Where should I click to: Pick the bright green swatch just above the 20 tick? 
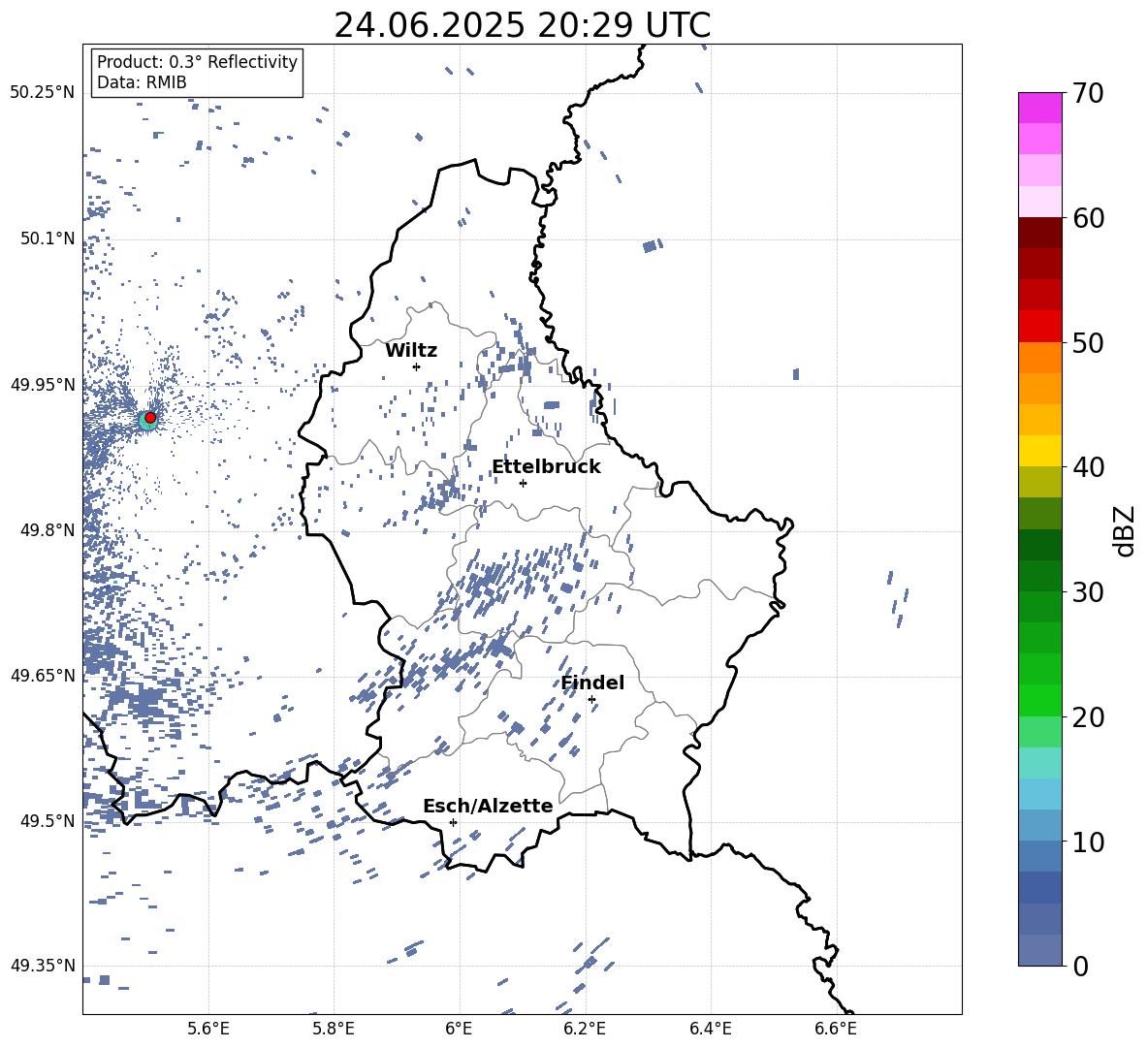point(1039,701)
